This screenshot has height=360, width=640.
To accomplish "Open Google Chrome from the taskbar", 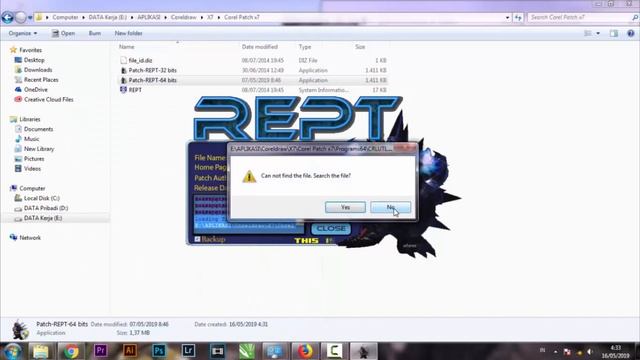I will point(71,351).
